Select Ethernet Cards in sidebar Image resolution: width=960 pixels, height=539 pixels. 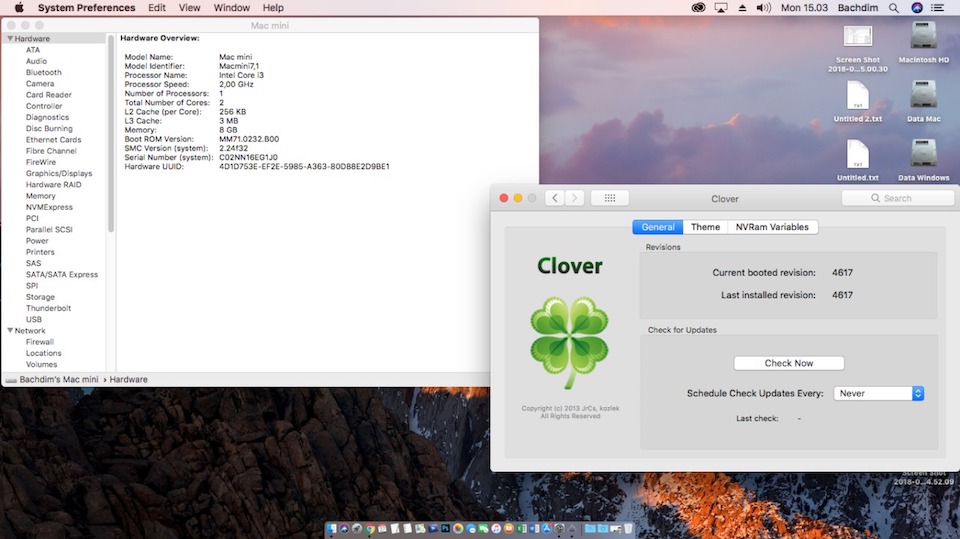53,140
